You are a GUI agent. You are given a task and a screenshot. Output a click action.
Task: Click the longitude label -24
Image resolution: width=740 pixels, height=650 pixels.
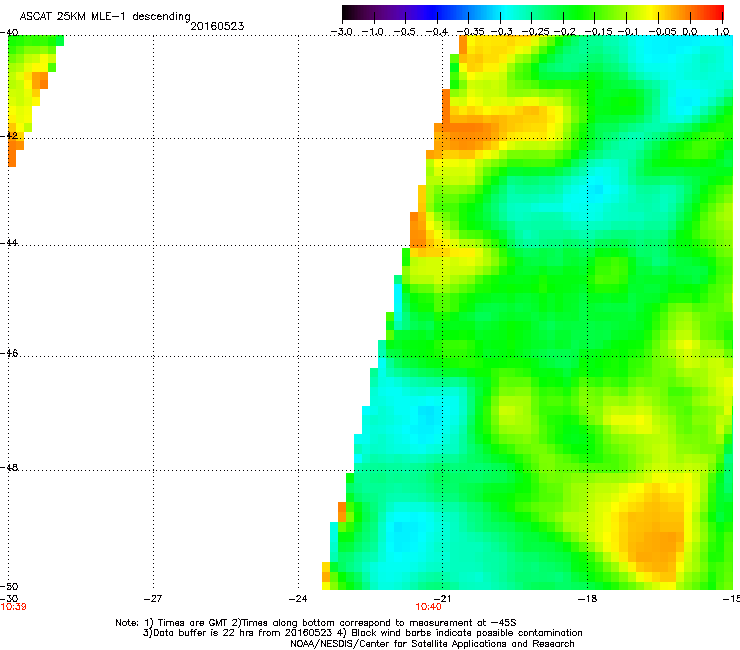point(298,599)
